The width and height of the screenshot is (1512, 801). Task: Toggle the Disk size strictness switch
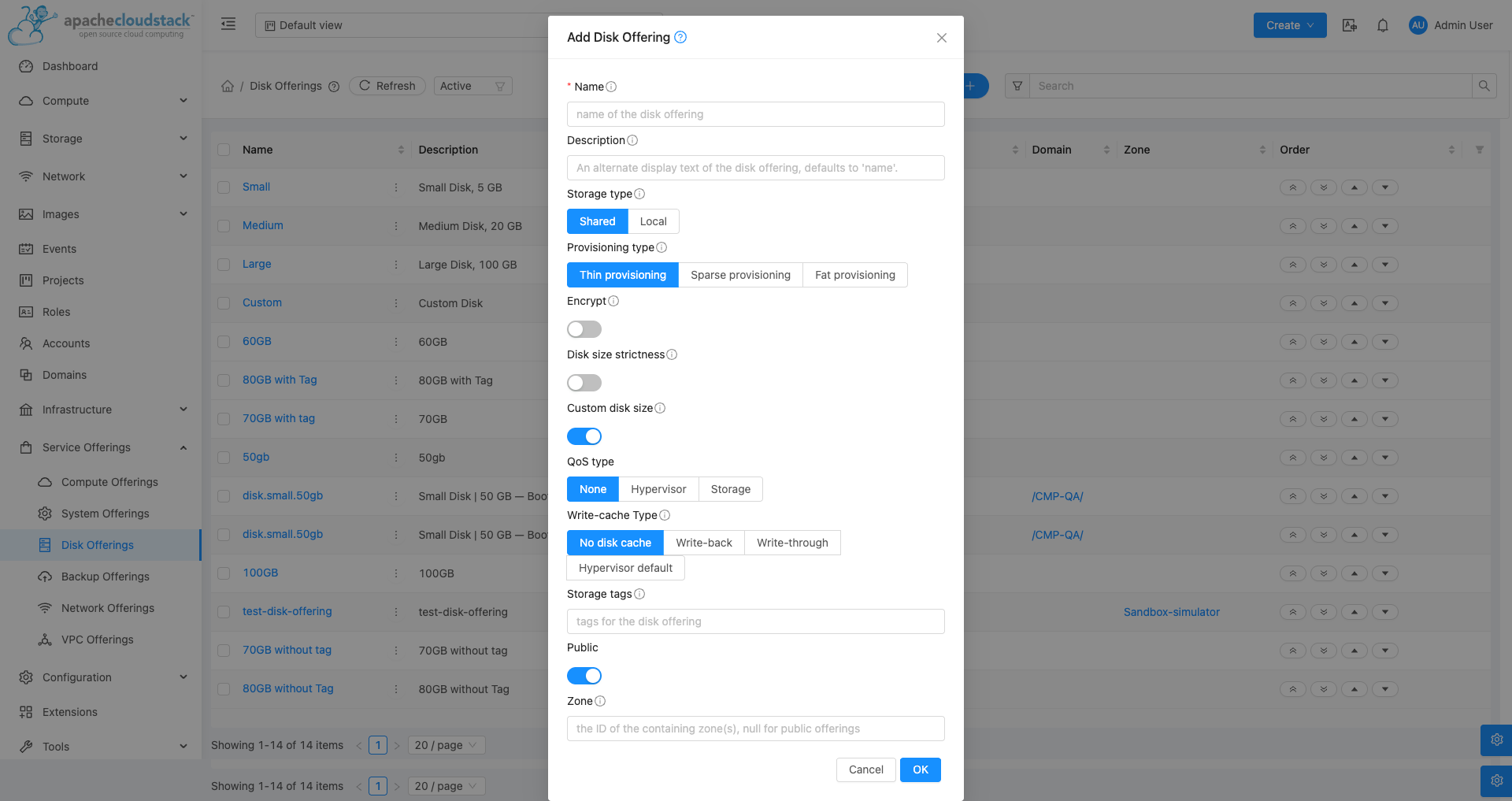tap(584, 383)
